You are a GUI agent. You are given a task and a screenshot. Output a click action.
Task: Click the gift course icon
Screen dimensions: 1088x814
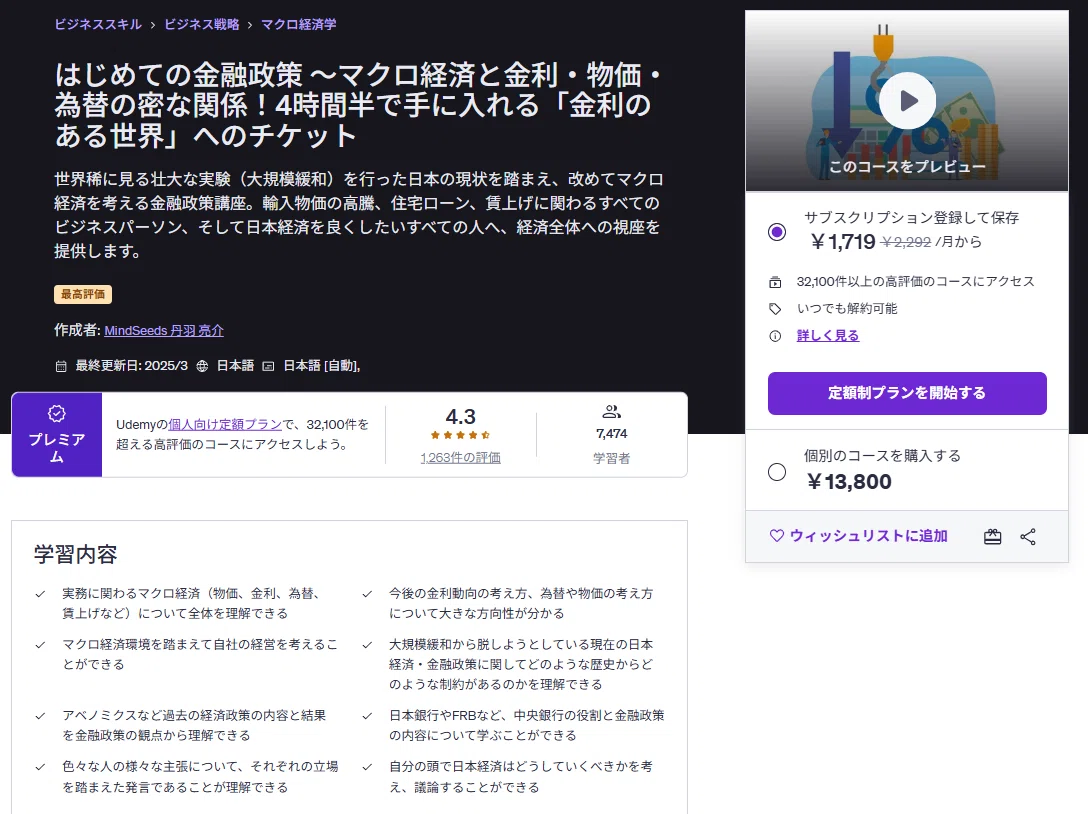click(x=992, y=536)
